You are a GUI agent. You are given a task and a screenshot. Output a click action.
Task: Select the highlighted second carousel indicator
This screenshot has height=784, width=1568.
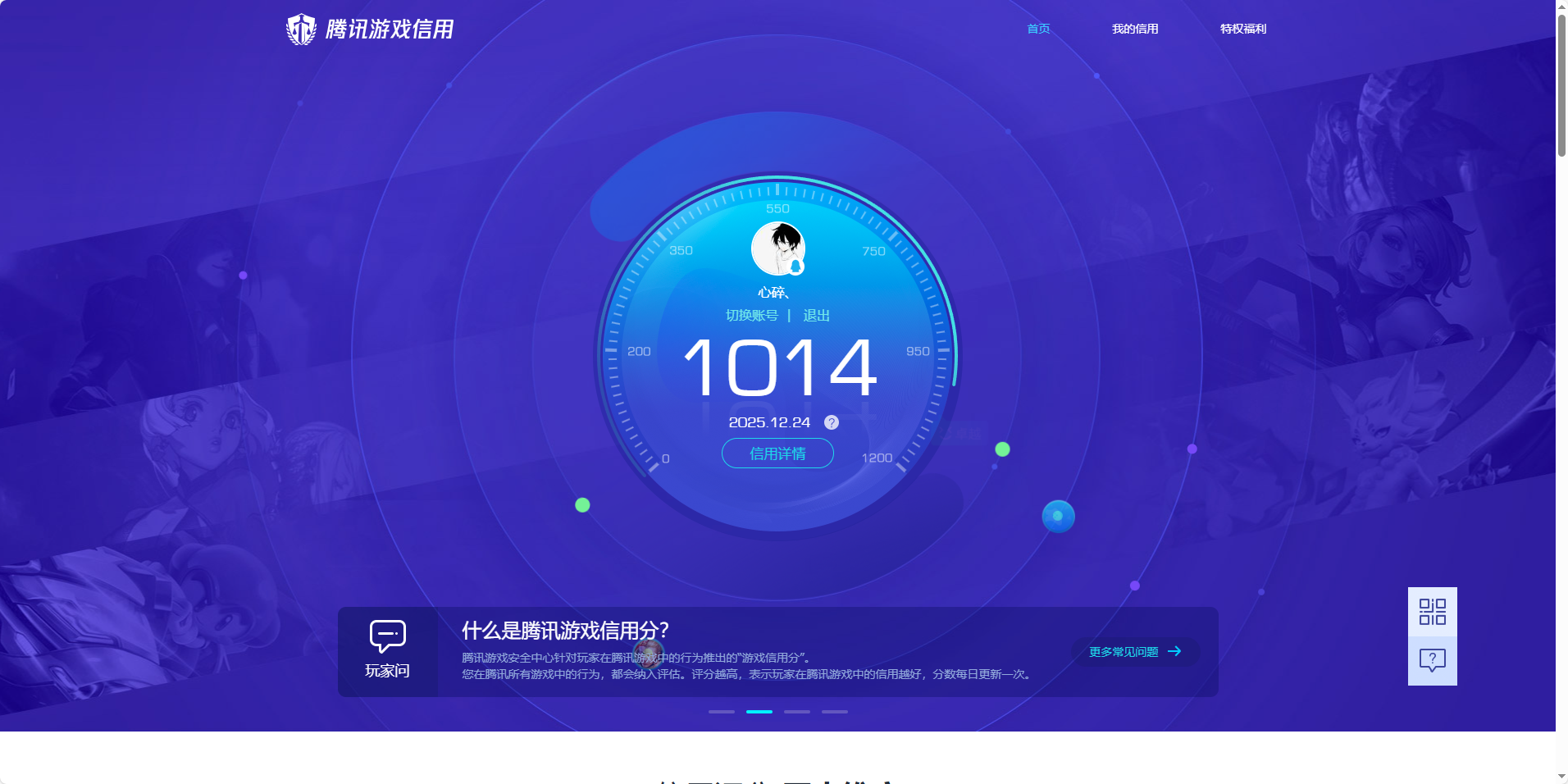tap(759, 712)
